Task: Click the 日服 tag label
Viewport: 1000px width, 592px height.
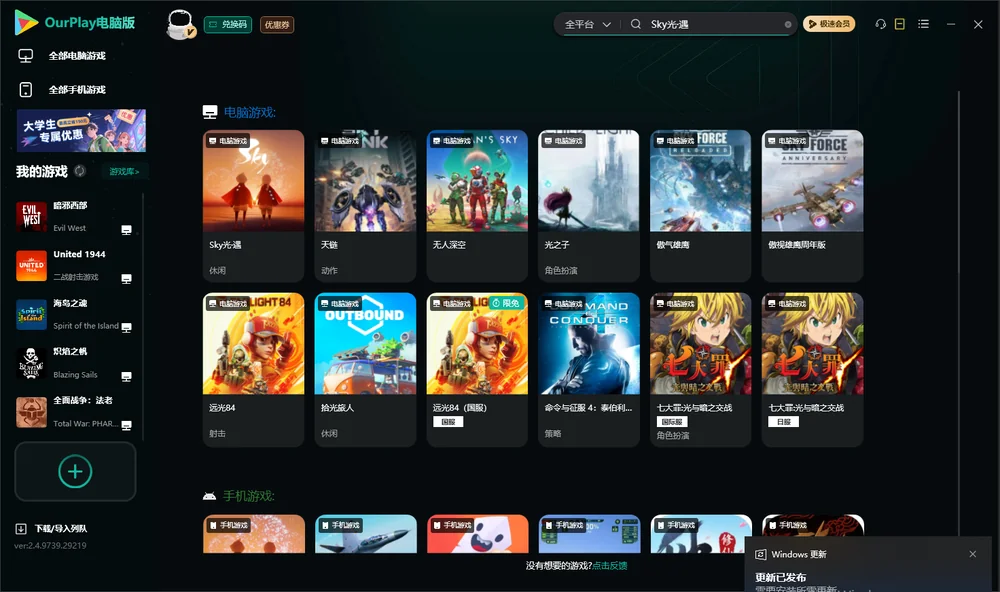Action: tap(784, 422)
